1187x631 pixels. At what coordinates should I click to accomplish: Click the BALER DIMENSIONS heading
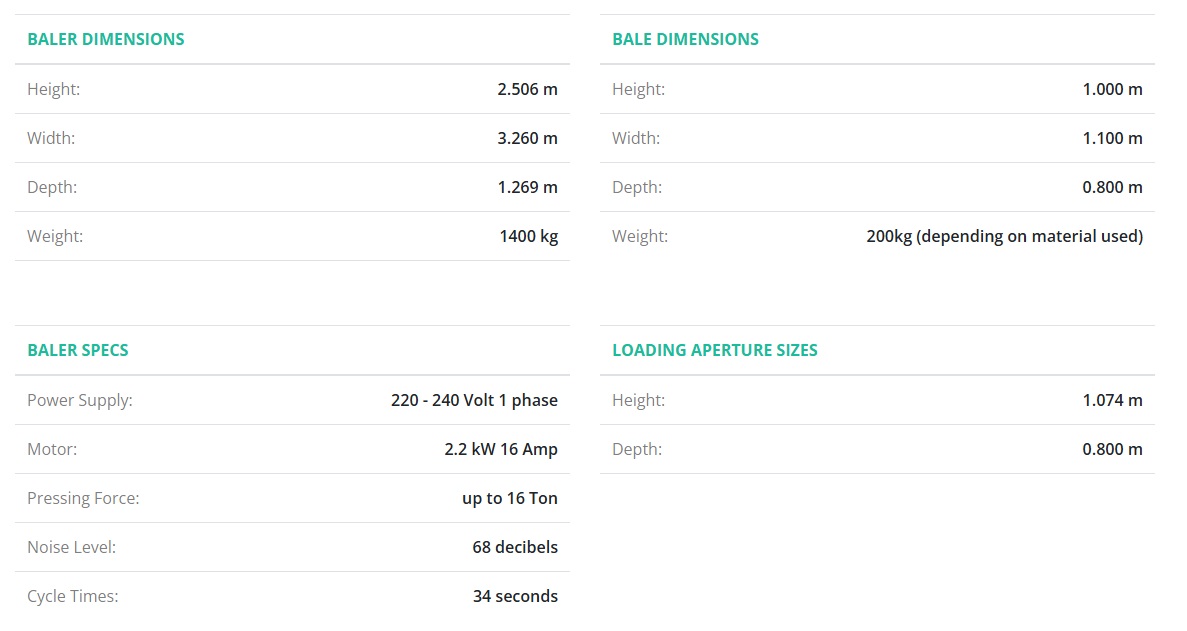tap(106, 39)
